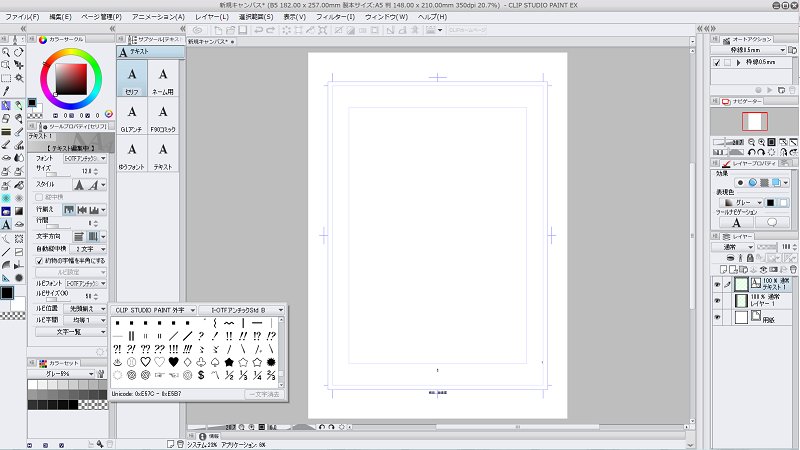Click the Zoom magnifier tool
Viewport: 800px width, 450px height.
point(6,51)
